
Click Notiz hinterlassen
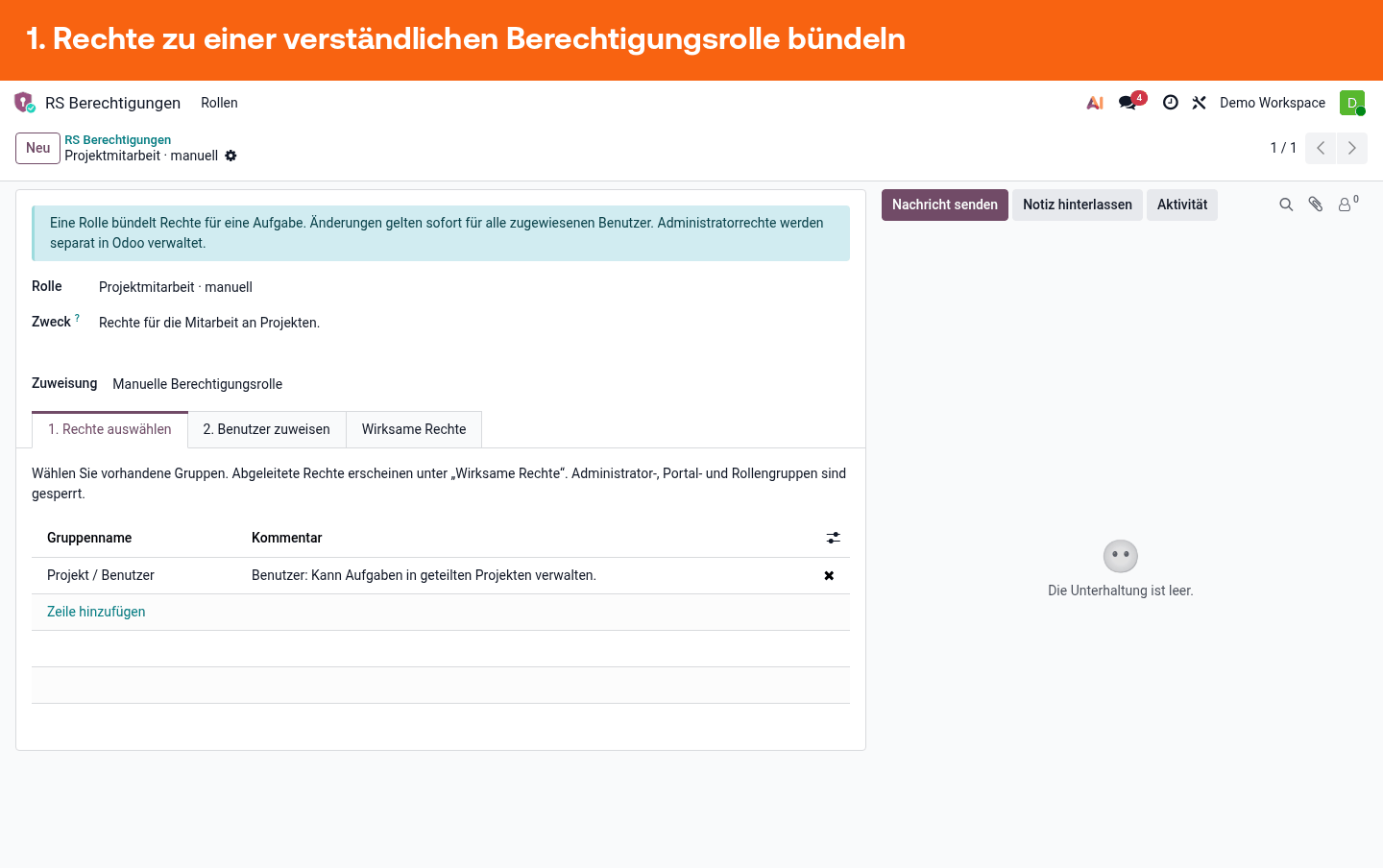tap(1078, 205)
